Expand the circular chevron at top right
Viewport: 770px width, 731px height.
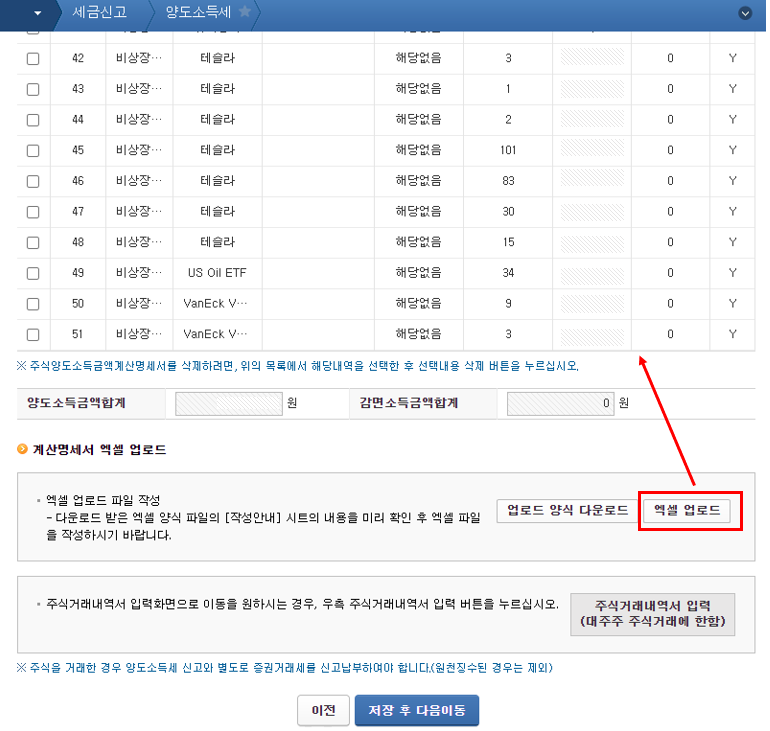point(745,13)
